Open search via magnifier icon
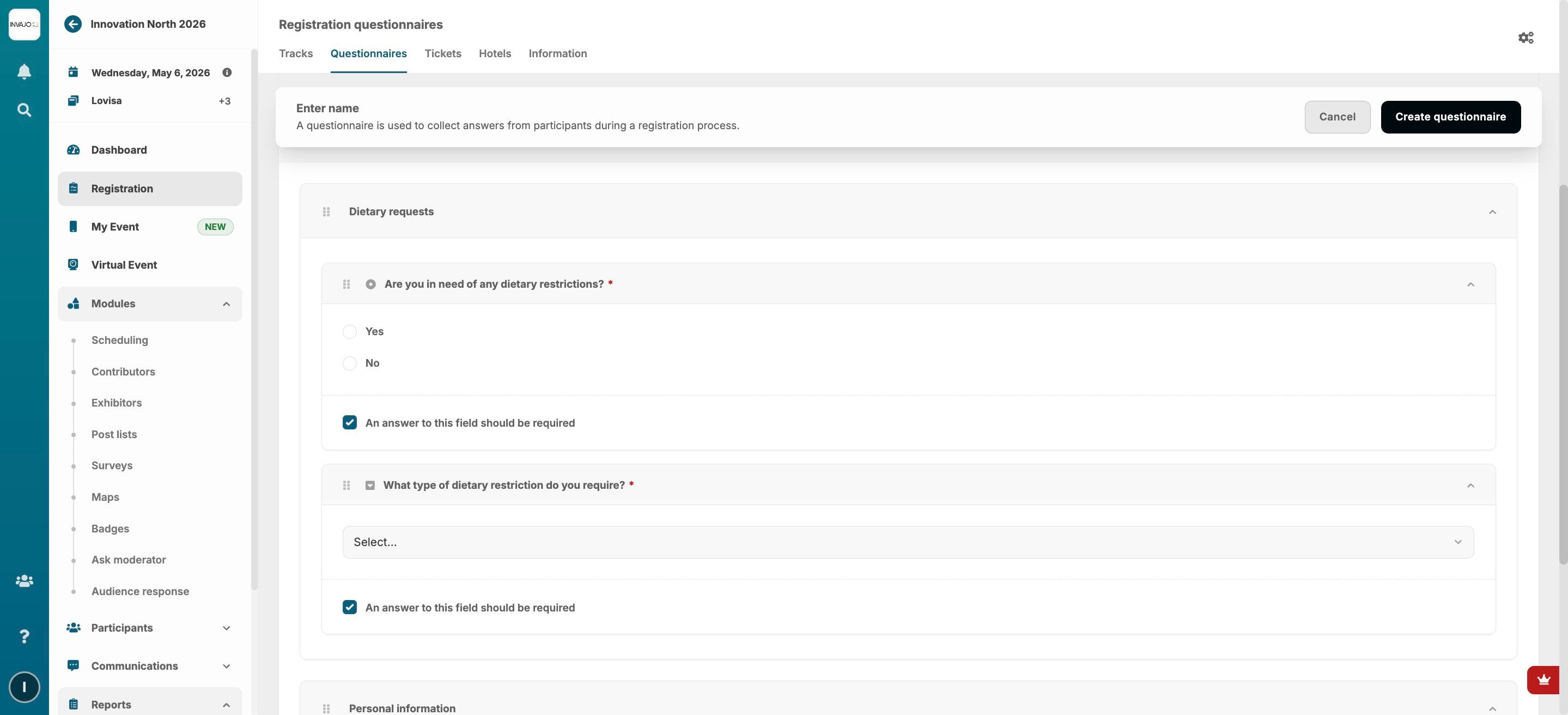This screenshot has width=1568, height=715. (25, 110)
